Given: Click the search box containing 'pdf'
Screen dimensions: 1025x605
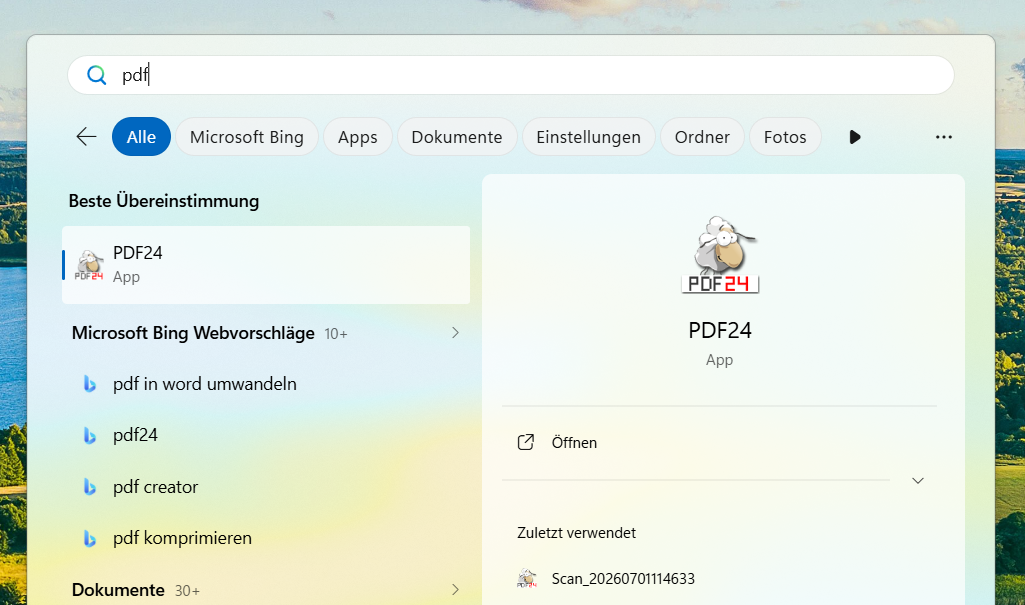Looking at the screenshot, I should 511,75.
